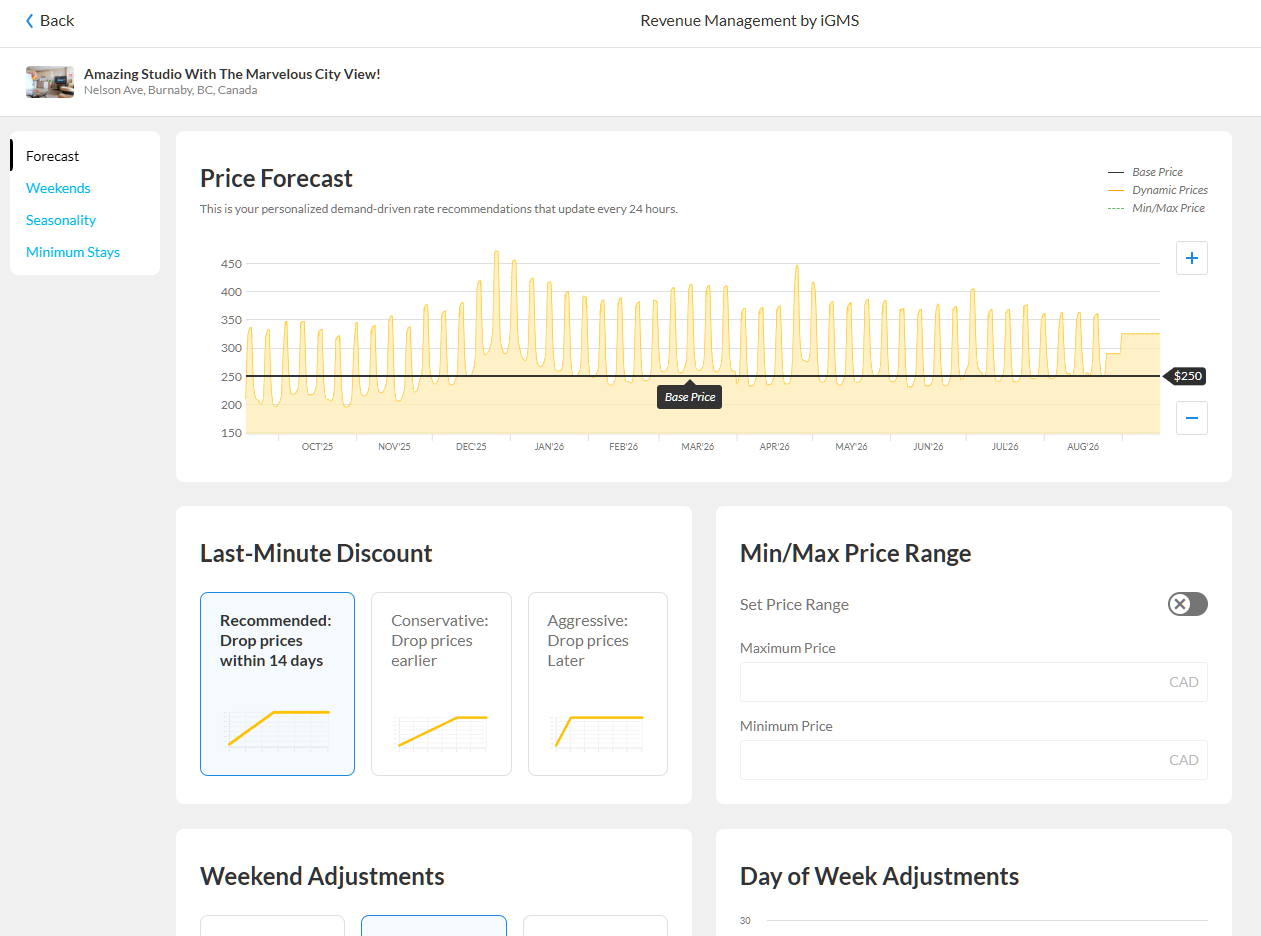Open the Forecast section
This screenshot has width=1261, height=936.
point(53,156)
